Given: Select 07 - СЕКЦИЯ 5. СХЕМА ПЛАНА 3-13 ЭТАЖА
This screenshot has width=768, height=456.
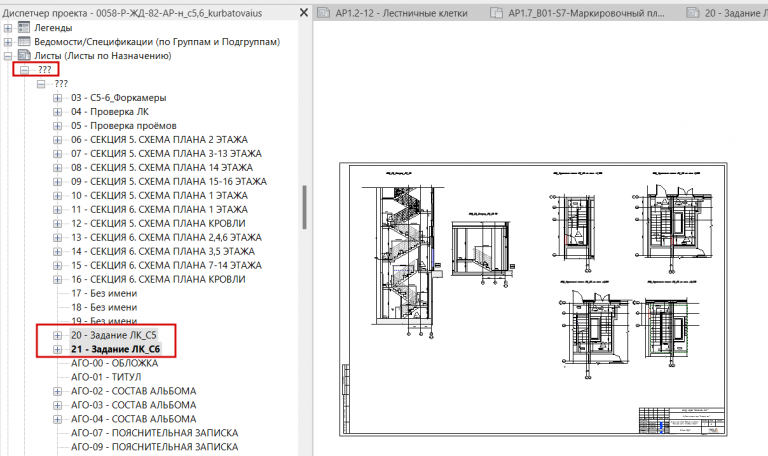Looking at the screenshot, I should pos(166,154).
